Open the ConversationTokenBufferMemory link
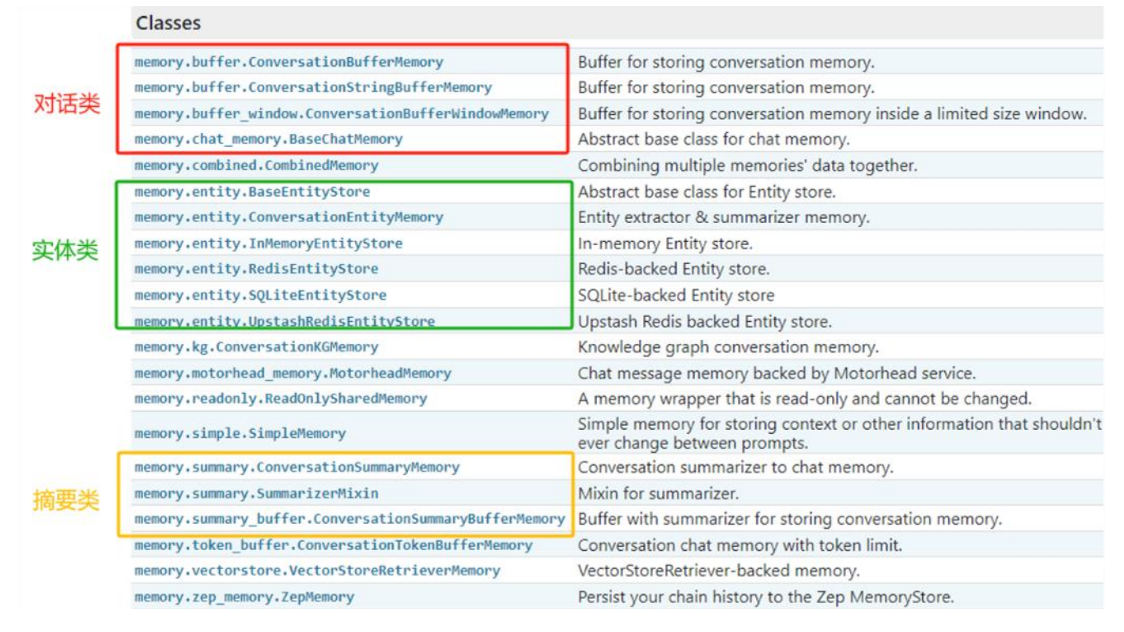This screenshot has width=1124, height=632. (x=333, y=545)
